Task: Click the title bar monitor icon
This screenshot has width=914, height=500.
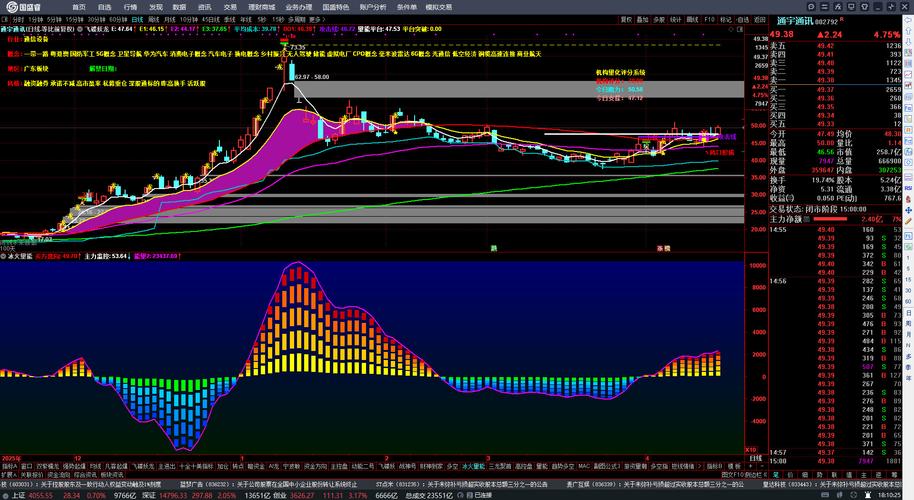Action: click(851, 7)
